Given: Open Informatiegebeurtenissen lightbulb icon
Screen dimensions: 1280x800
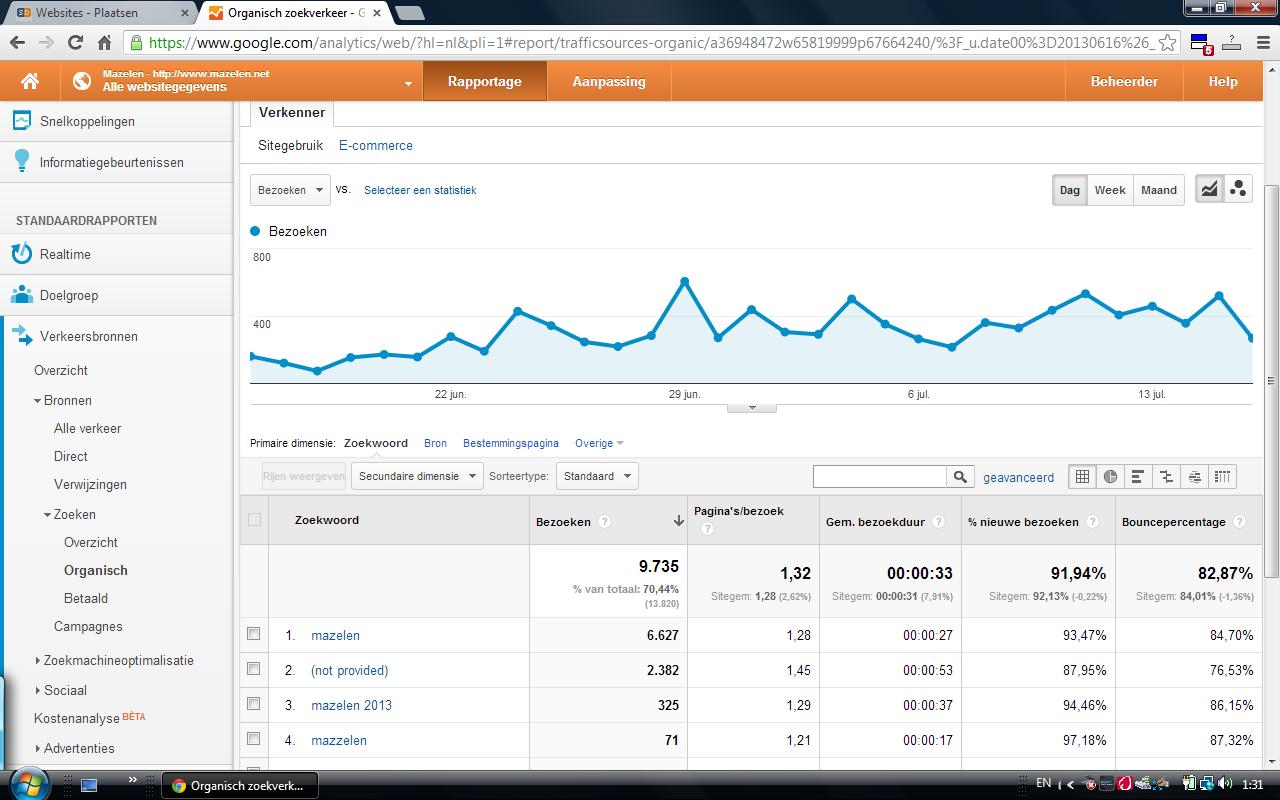Looking at the screenshot, I should tap(21, 161).
